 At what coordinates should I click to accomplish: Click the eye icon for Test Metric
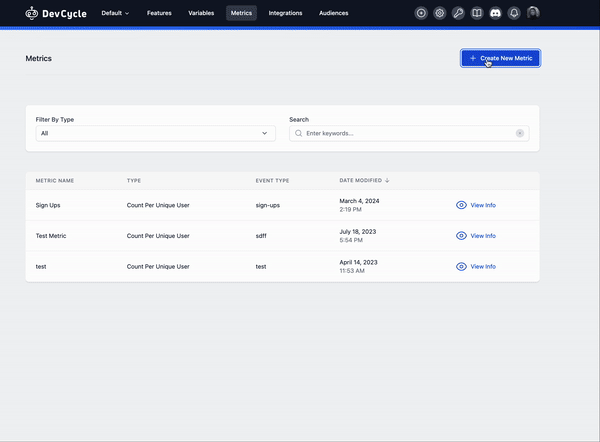pos(461,236)
